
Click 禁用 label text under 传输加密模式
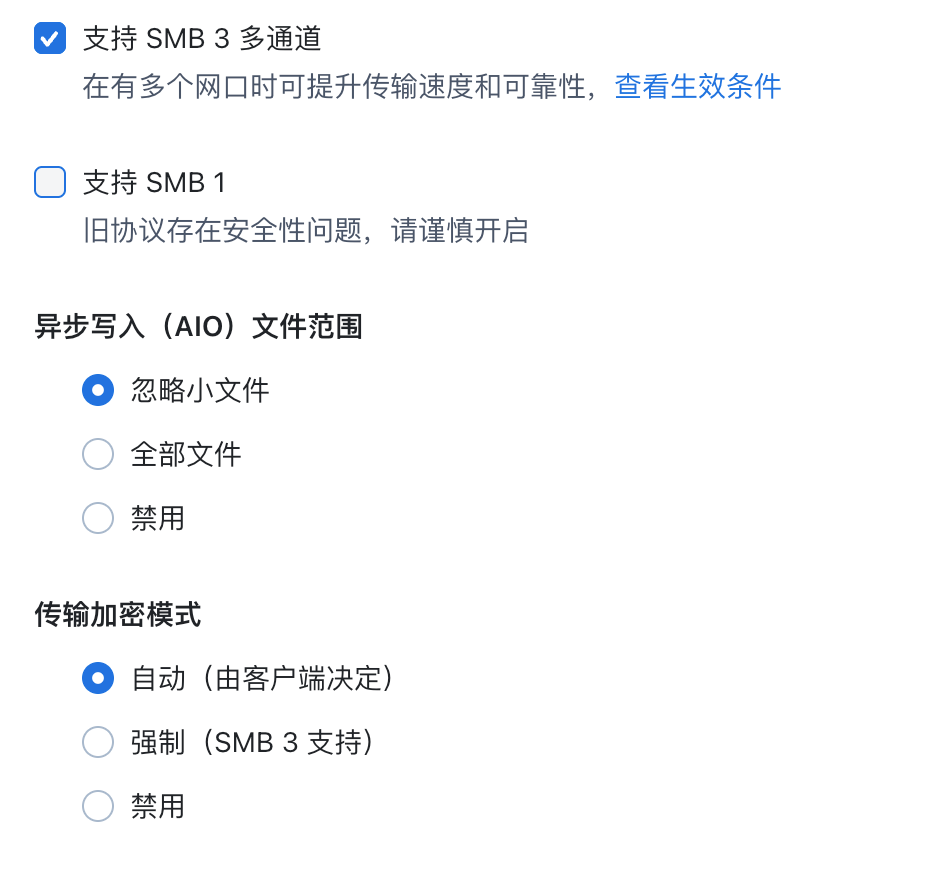click(158, 806)
